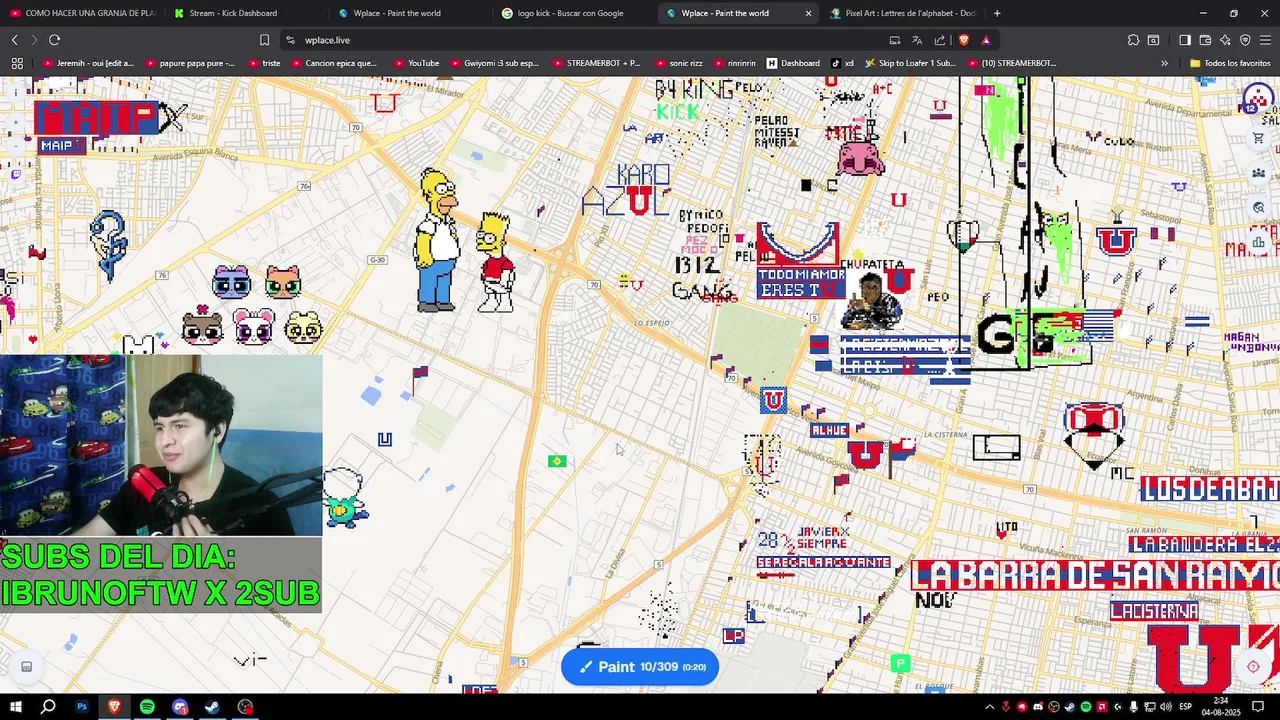This screenshot has width=1280, height=720.
Task: Open site settings icon in address bar
Action: [290, 40]
